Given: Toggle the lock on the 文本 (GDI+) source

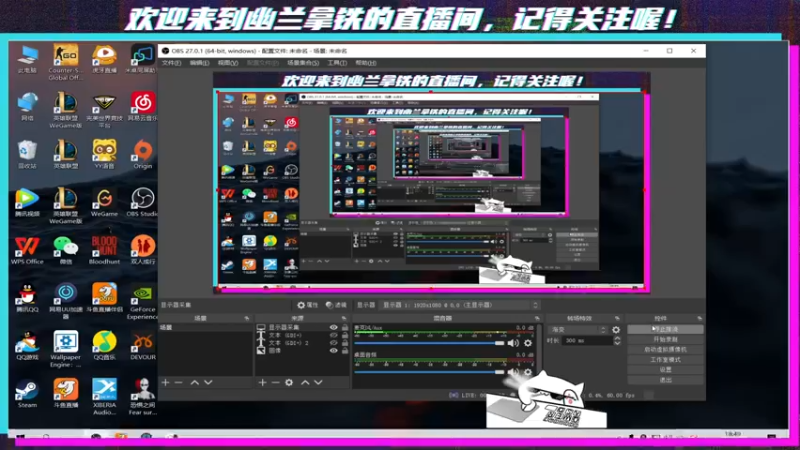Looking at the screenshot, I should (345, 335).
